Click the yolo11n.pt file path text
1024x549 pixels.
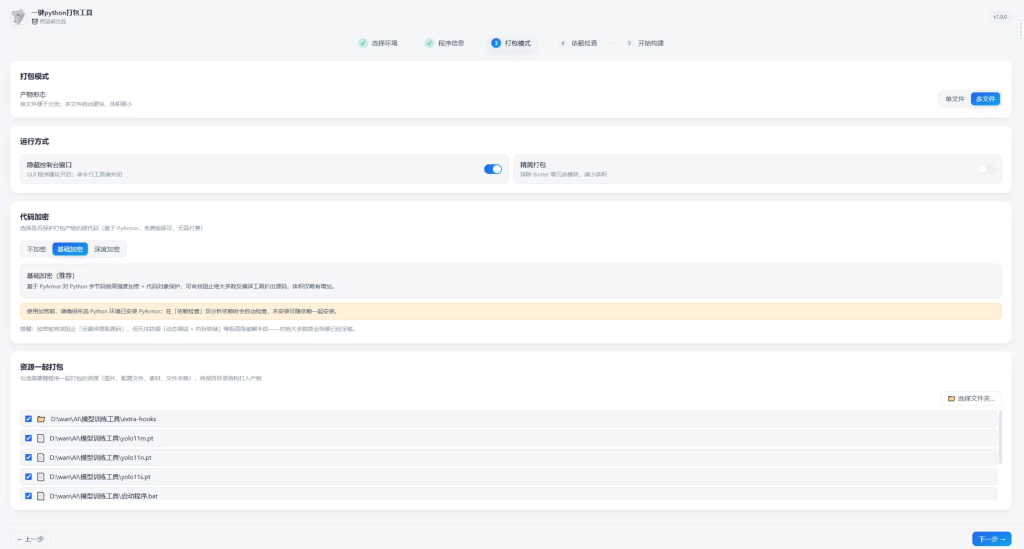(101, 458)
